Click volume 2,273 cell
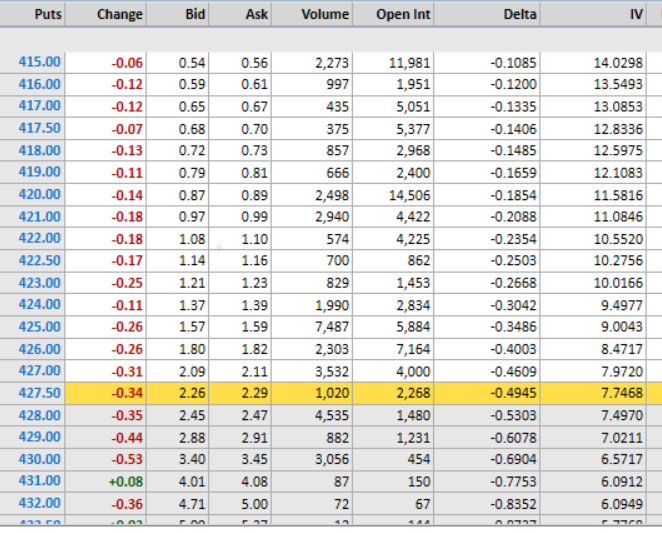Viewport: 662px width, 533px height. 332,63
